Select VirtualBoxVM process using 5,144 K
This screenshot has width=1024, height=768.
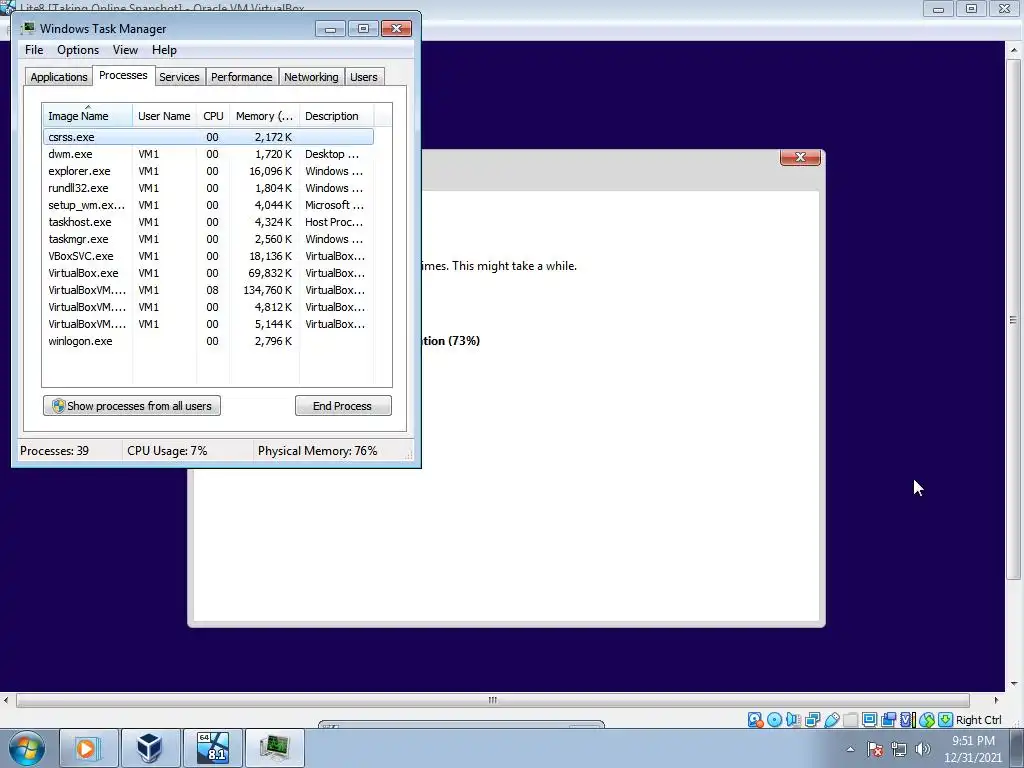click(208, 324)
